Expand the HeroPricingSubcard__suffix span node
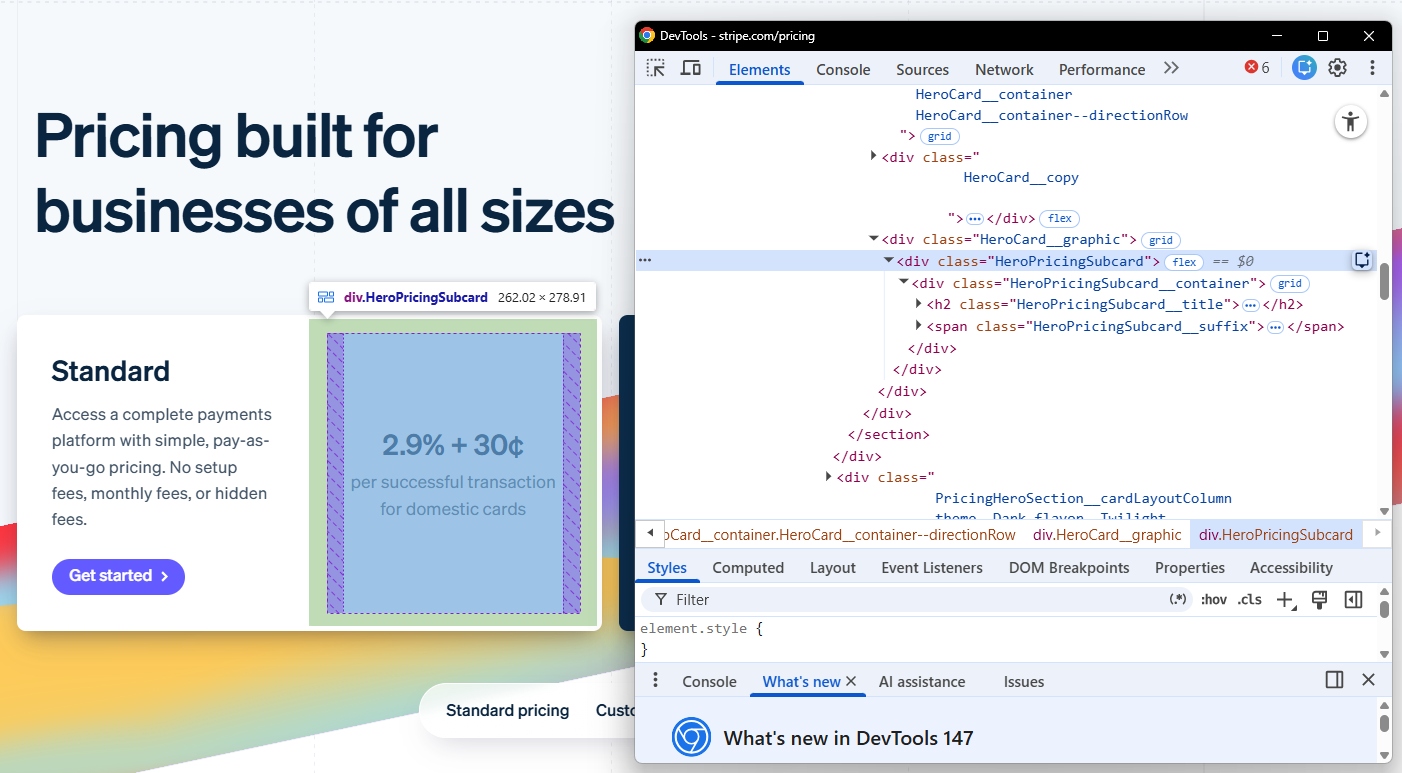 click(919, 325)
